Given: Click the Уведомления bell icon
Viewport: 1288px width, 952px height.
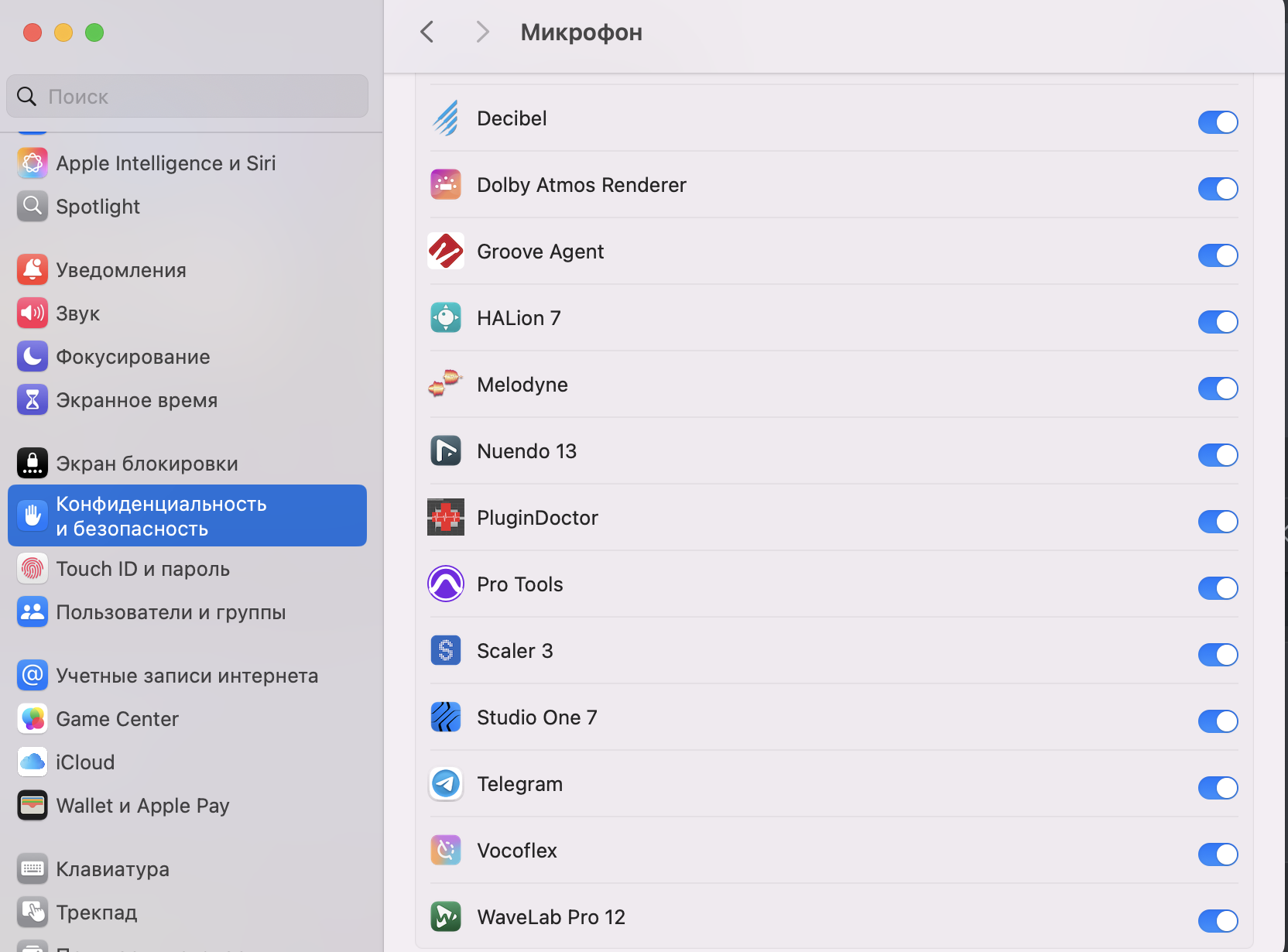Looking at the screenshot, I should 33,270.
